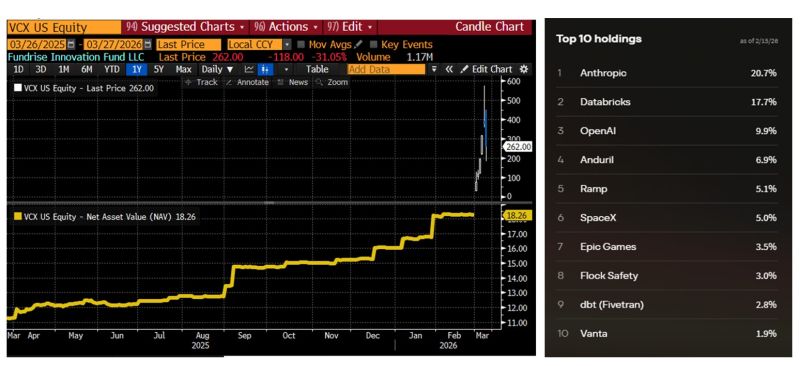Click the Mov Avgs pencil edit icon
This screenshot has width=800, height=366.
click(x=359, y=44)
